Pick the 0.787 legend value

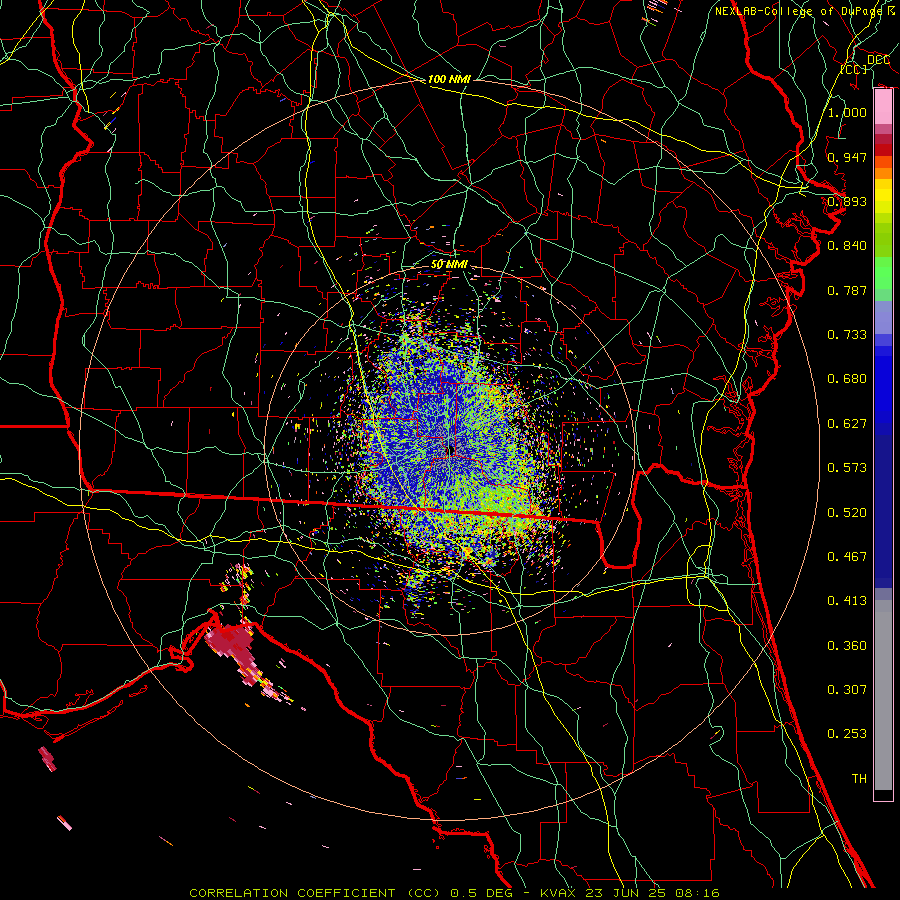pos(847,290)
